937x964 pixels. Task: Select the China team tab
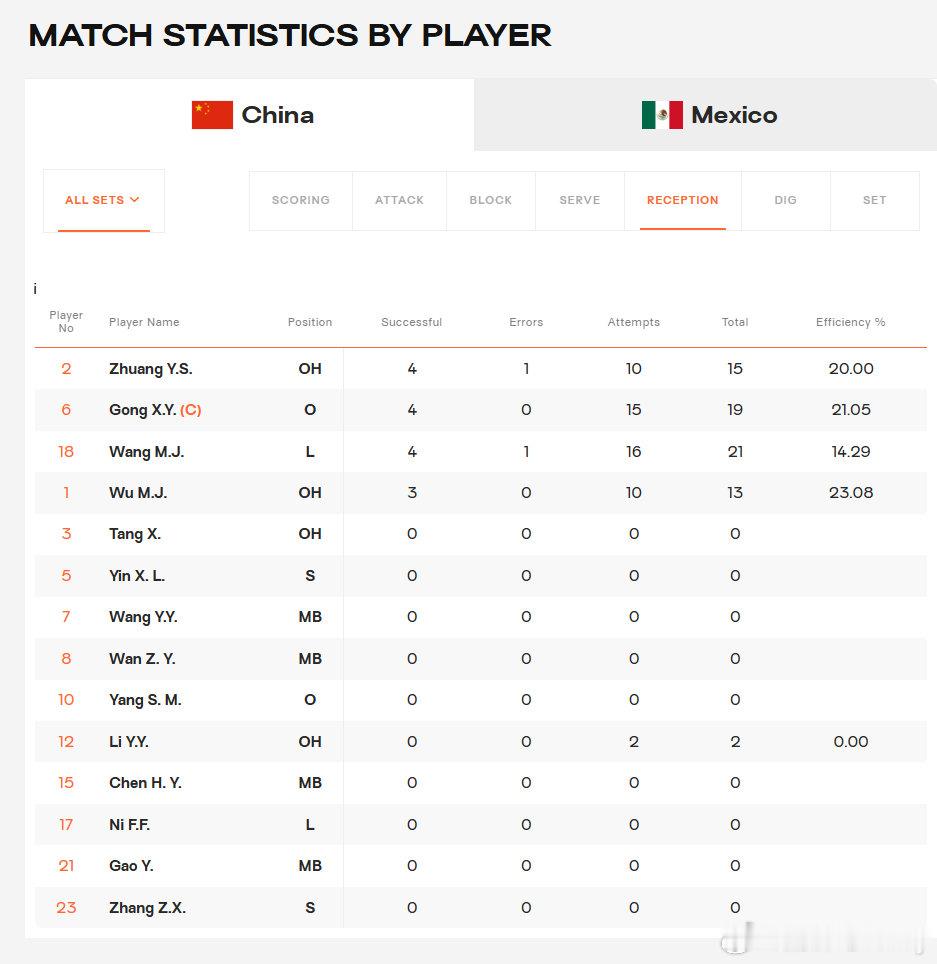pyautogui.click(x=250, y=115)
